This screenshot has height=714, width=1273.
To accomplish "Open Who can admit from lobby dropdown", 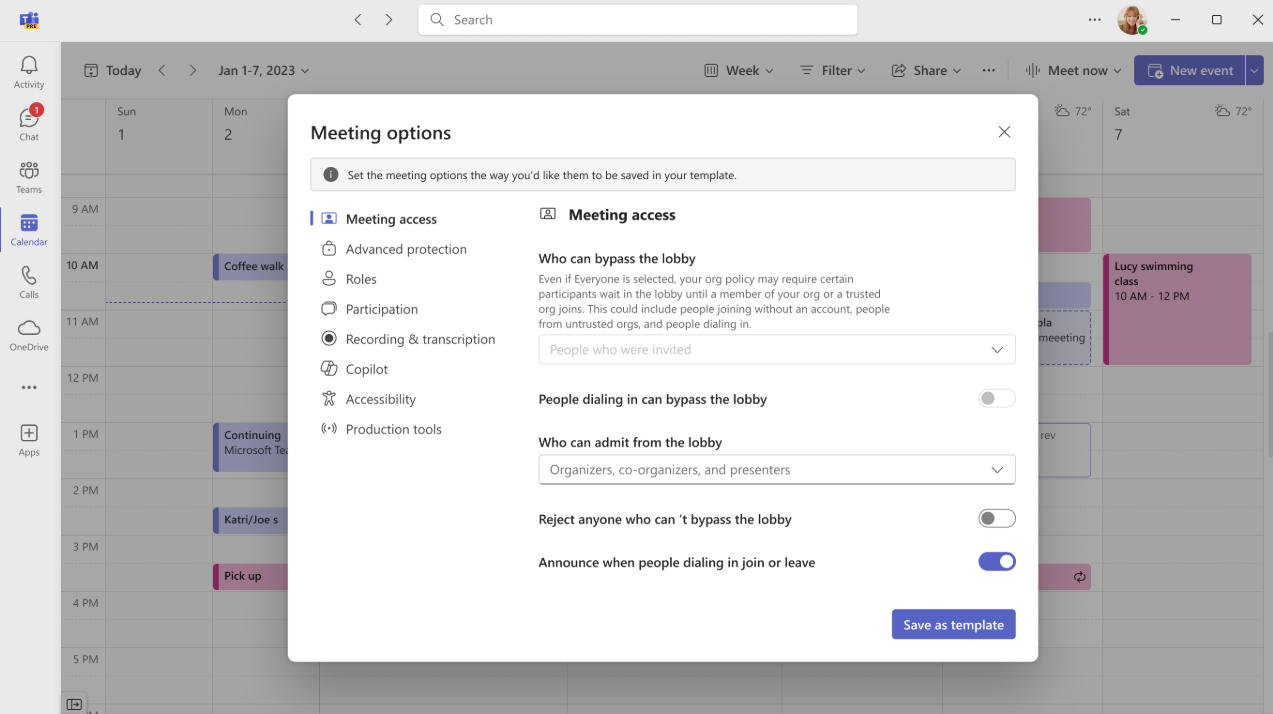I will click(777, 470).
